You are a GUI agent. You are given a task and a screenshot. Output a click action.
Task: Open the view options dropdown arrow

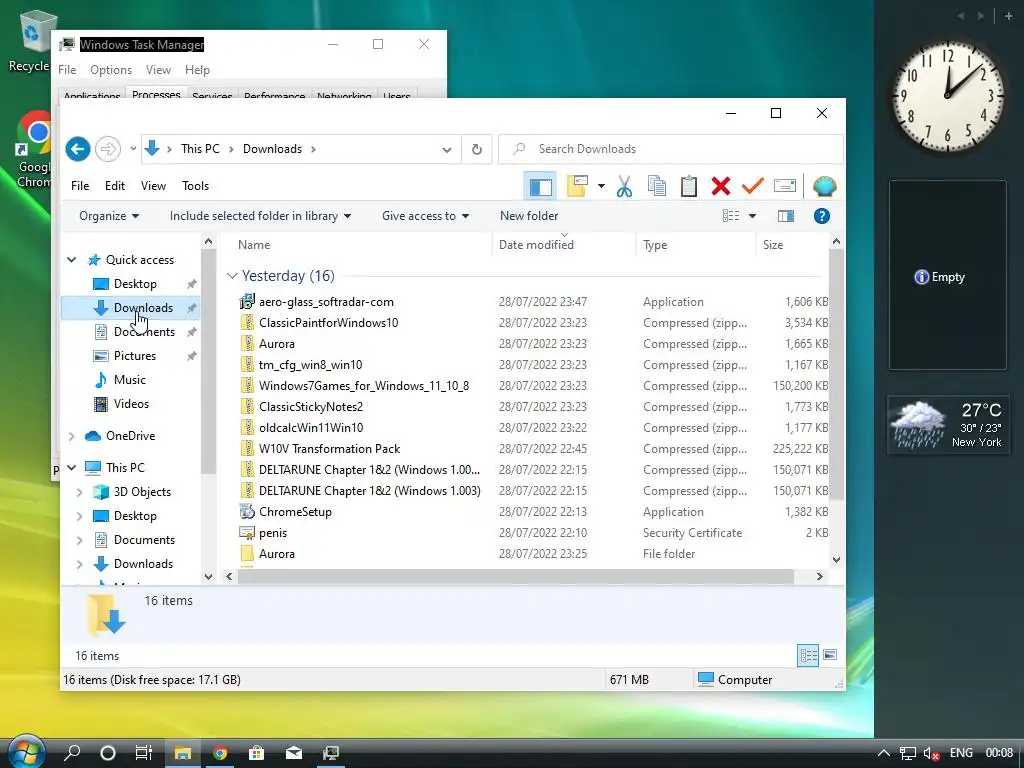coord(752,216)
